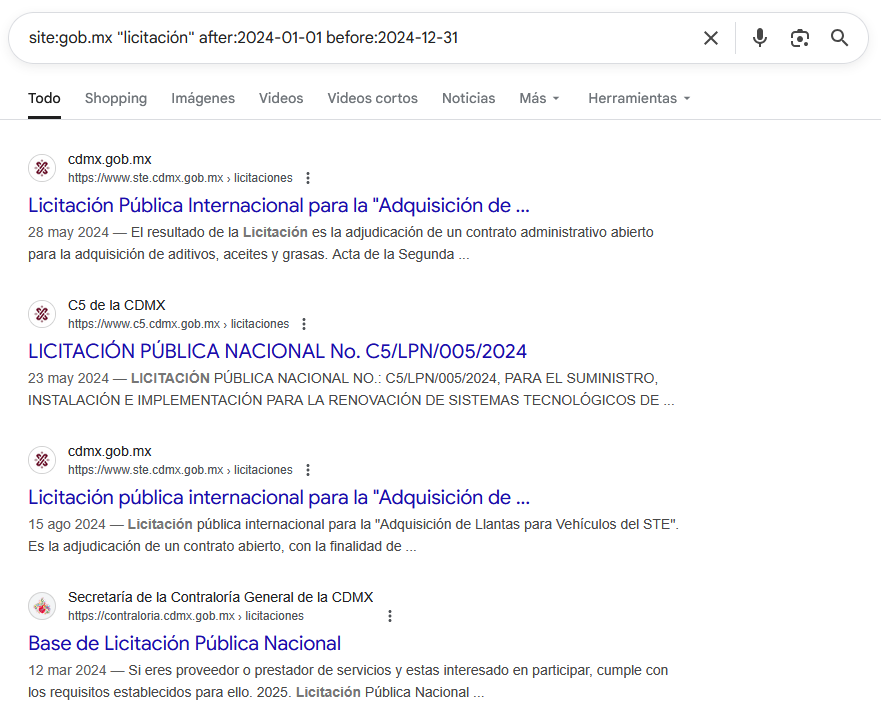Click 'Secretaría de la Contraloría General de la CDMX' site name

(x=220, y=597)
